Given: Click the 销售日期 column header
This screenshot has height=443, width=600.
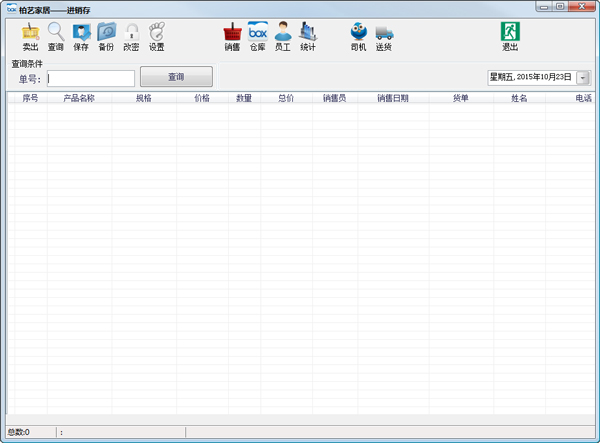Looking at the screenshot, I should click(x=393, y=98).
